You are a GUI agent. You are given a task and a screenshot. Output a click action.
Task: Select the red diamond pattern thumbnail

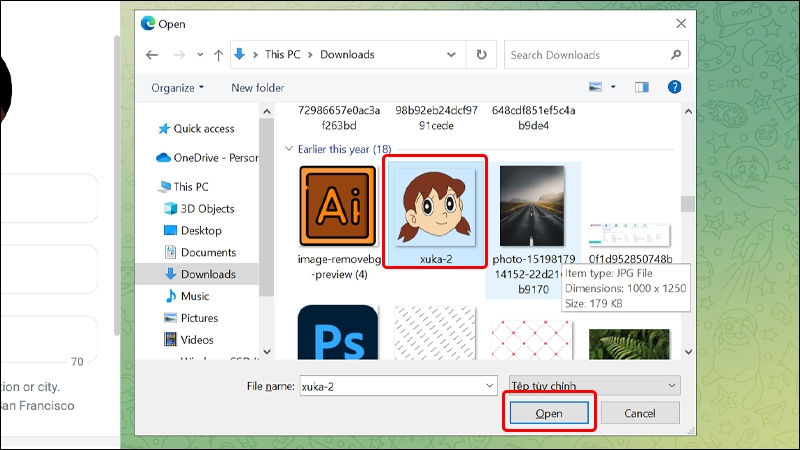click(x=532, y=340)
